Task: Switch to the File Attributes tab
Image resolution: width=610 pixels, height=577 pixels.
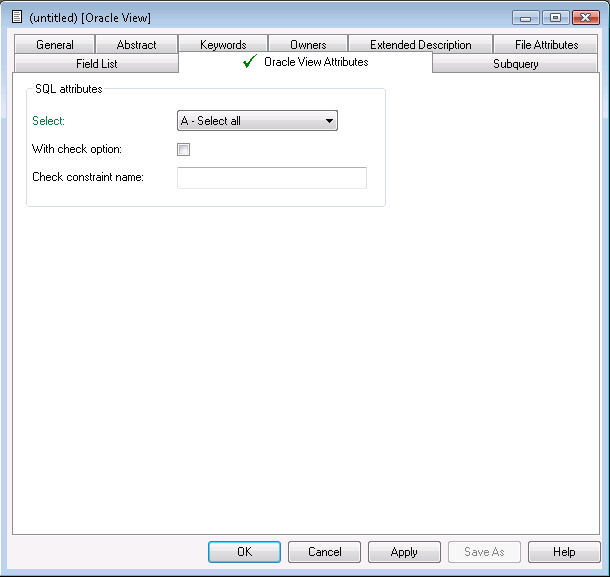Action: coord(546,45)
